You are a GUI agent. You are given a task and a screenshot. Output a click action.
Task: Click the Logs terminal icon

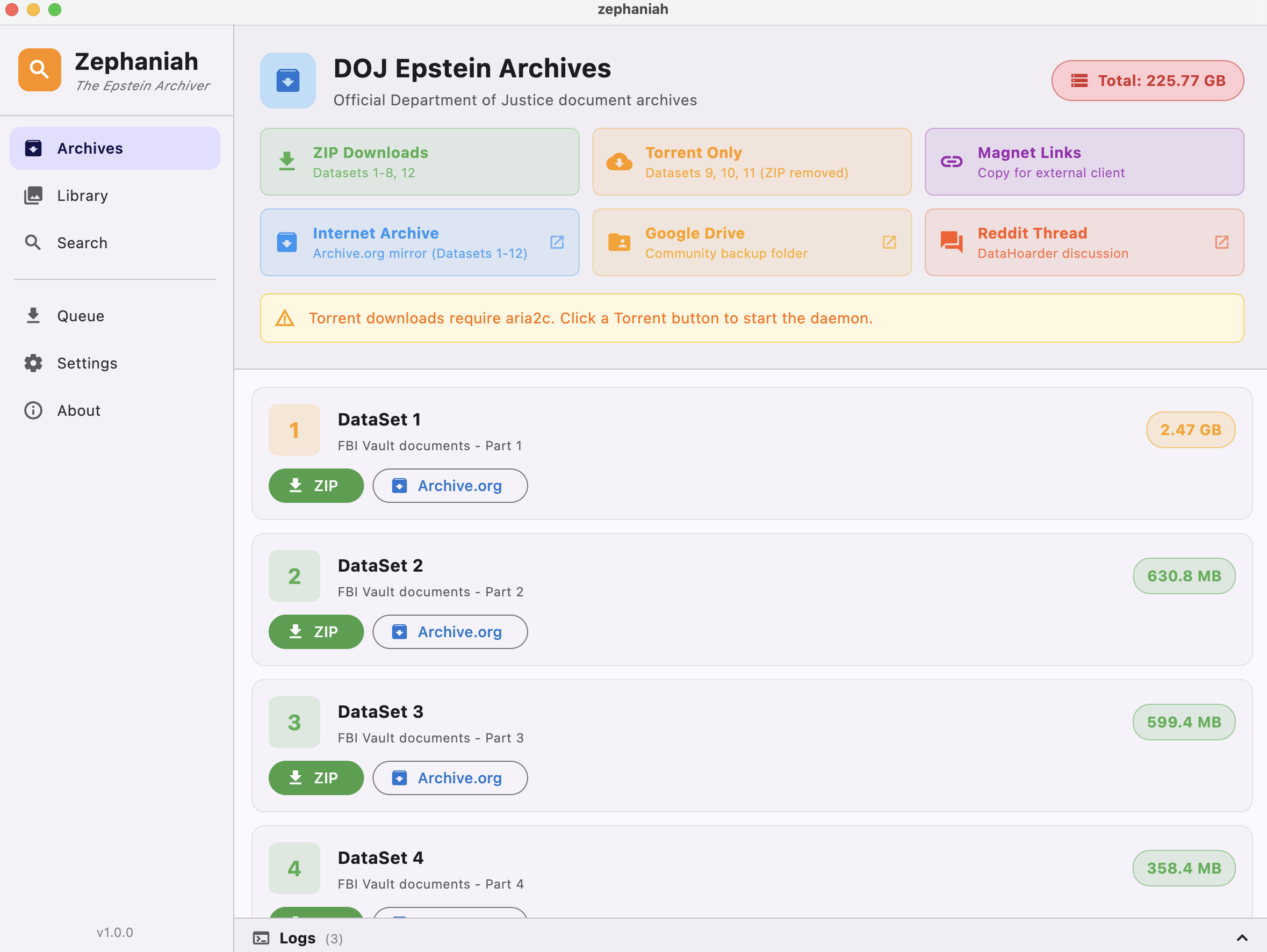[261, 937]
